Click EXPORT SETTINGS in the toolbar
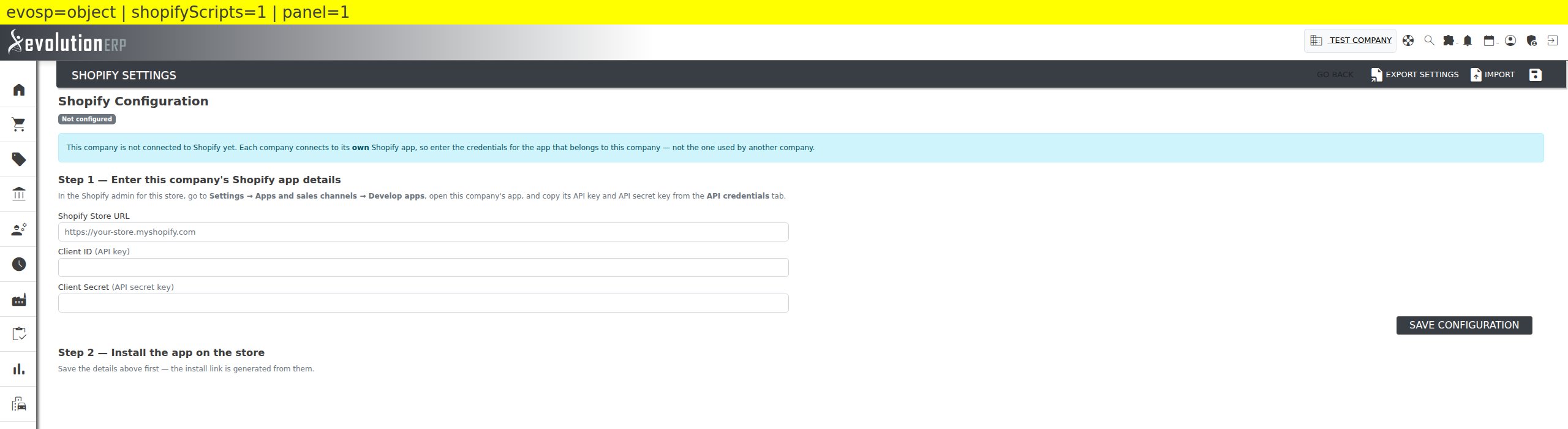 point(1414,75)
